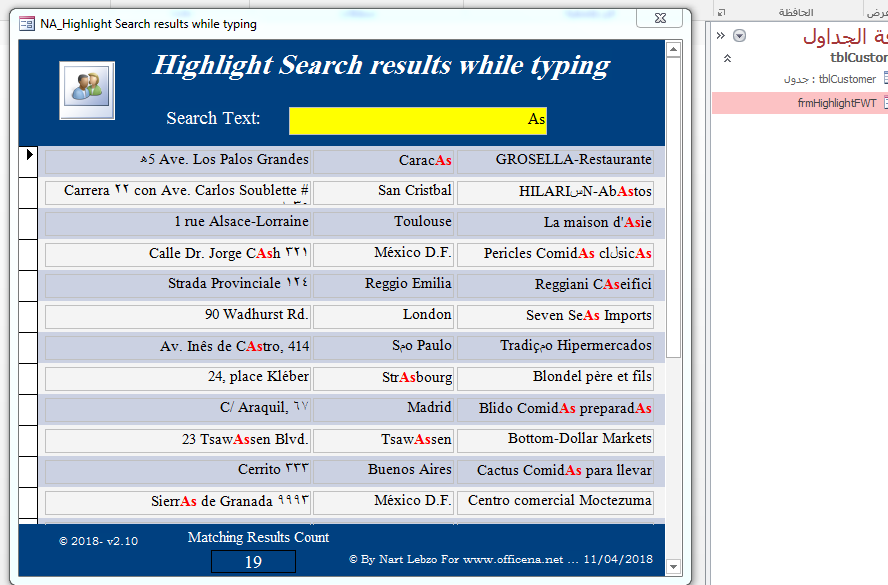Image resolution: width=888 pixels, height=585 pixels.
Task: Click the 'Bottom-Dollar Markets' company field
Action: pyautogui.click(x=555, y=440)
